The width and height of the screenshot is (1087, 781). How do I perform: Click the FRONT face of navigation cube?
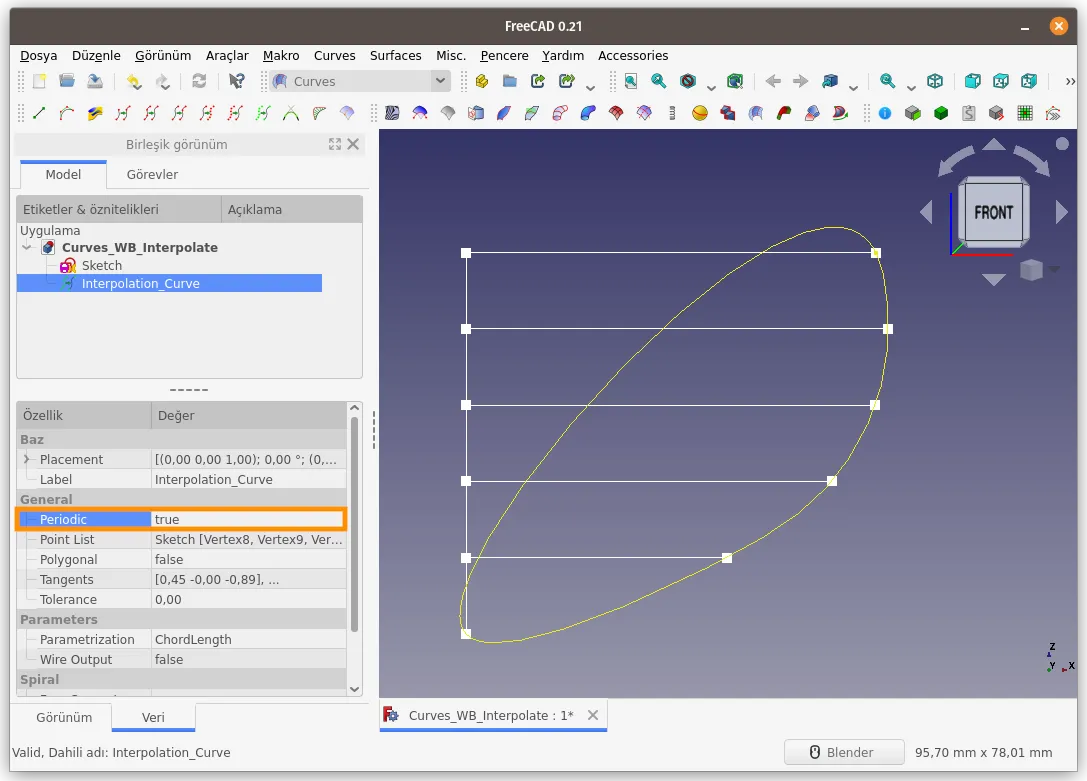click(993, 212)
